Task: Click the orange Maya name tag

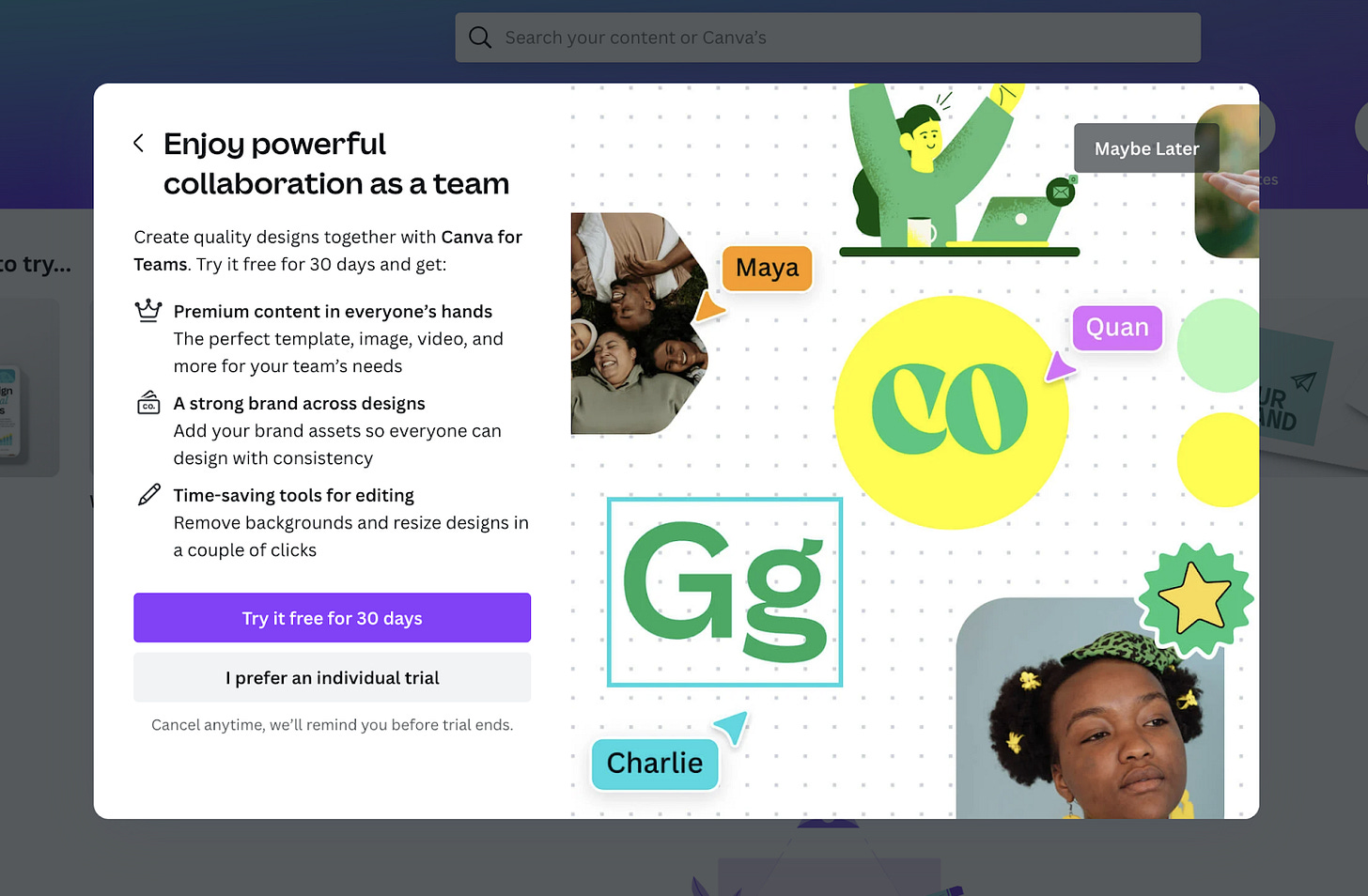Action: [767, 269]
